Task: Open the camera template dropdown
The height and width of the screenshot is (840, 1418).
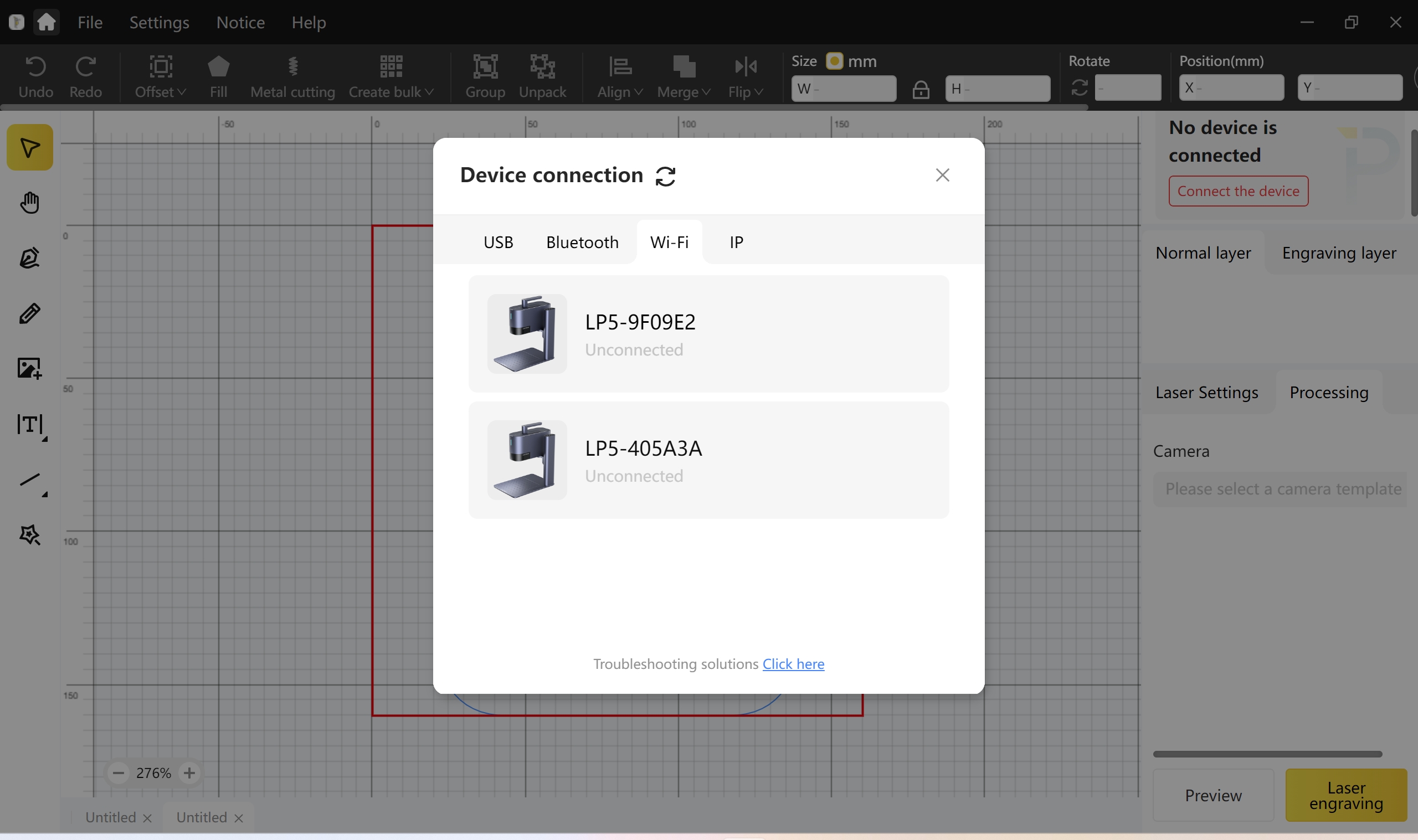Action: click(x=1282, y=488)
